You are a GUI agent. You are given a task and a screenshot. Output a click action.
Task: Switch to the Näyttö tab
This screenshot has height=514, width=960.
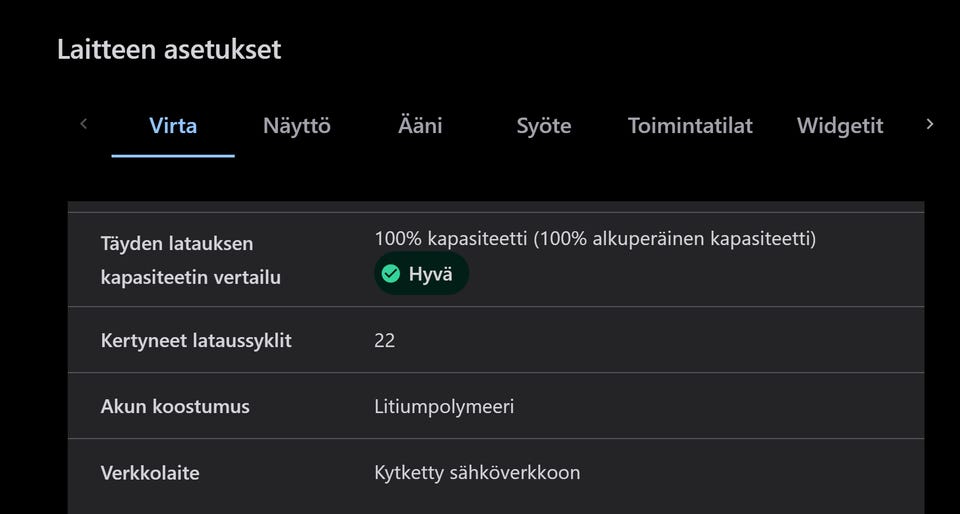[x=296, y=126]
